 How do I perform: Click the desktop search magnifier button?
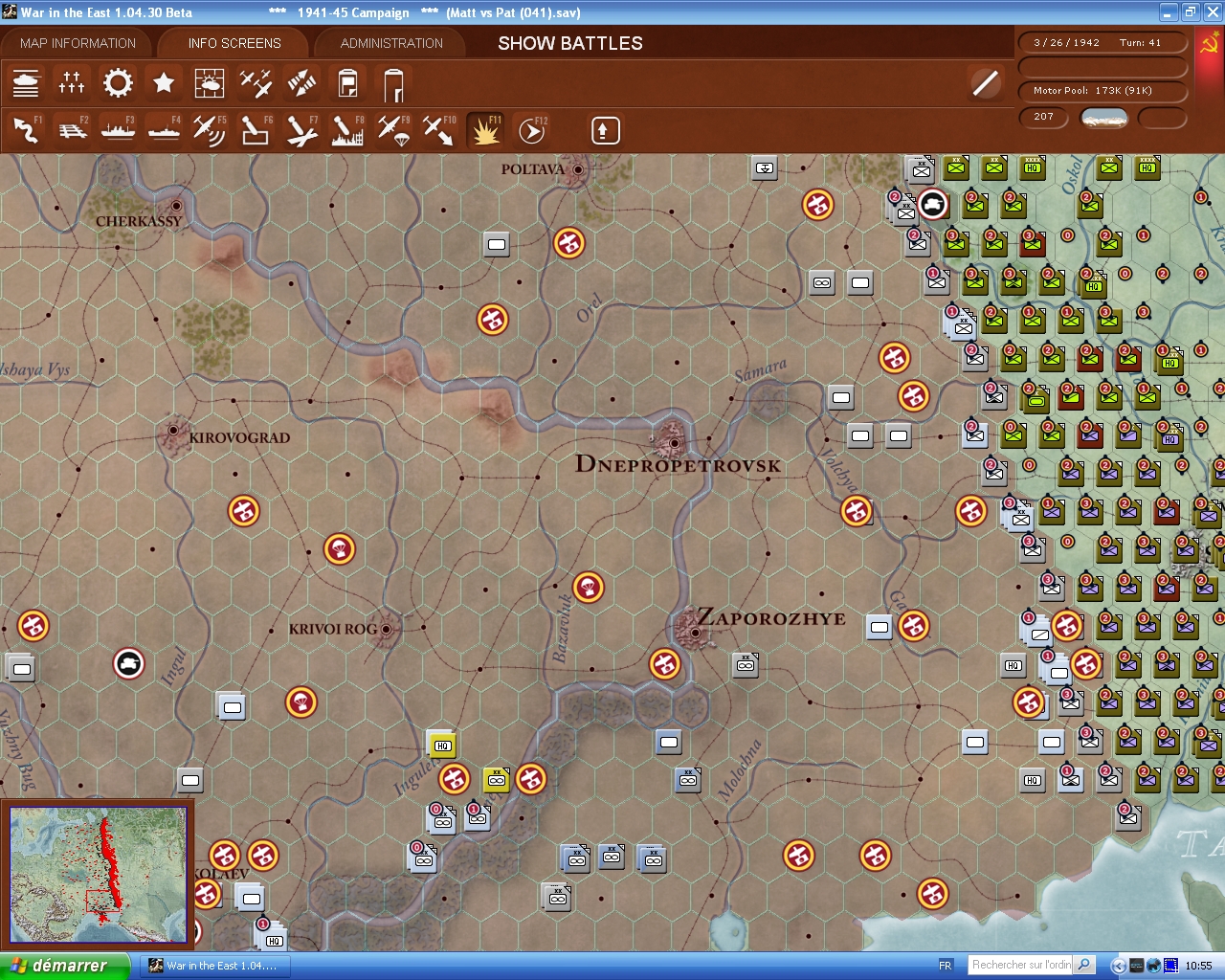1084,965
